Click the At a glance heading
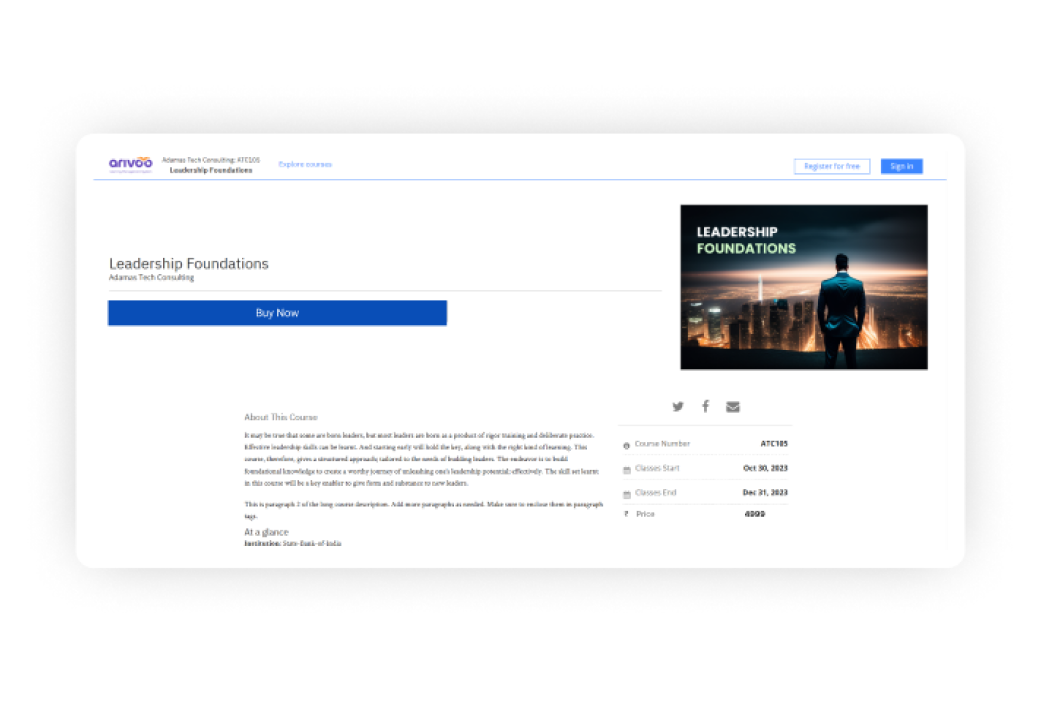1056x703 pixels. tap(266, 532)
